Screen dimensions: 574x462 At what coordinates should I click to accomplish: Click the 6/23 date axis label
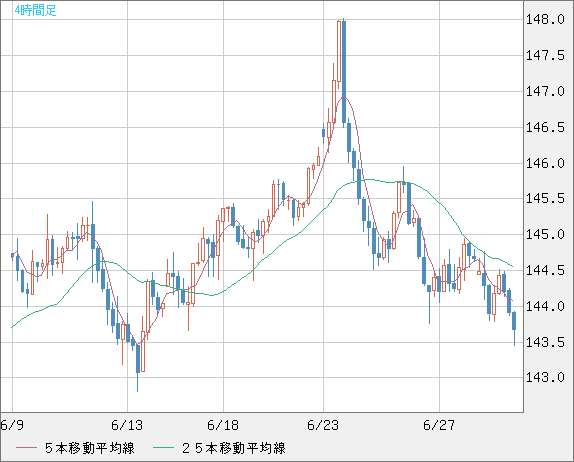pos(323,425)
